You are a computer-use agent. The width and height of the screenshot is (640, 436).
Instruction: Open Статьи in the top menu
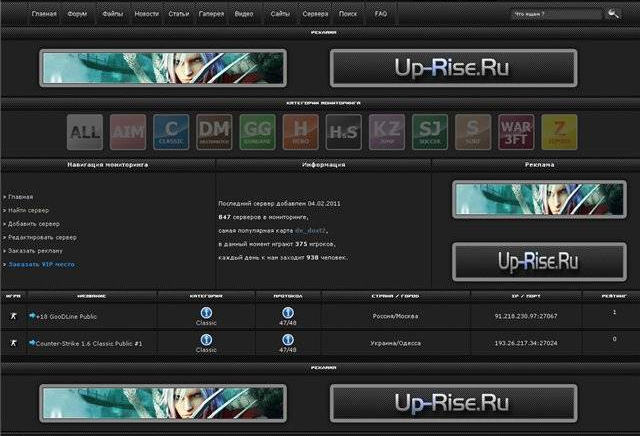(179, 13)
